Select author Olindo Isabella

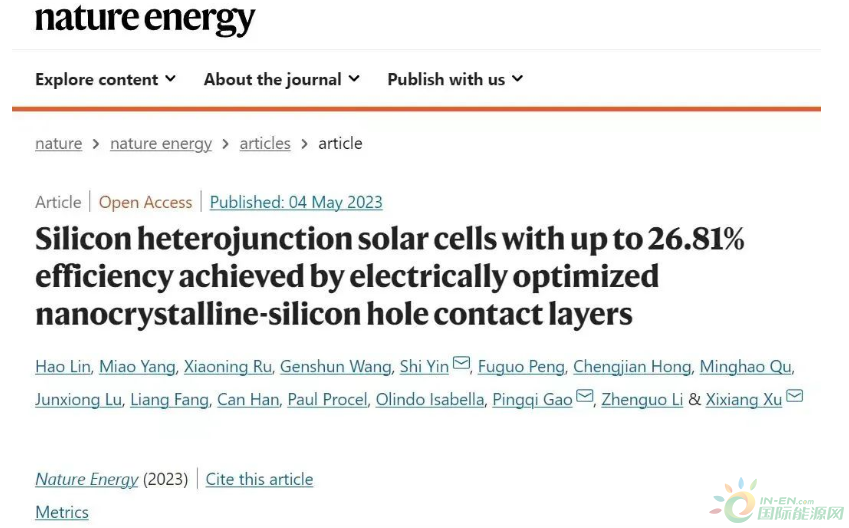430,400
